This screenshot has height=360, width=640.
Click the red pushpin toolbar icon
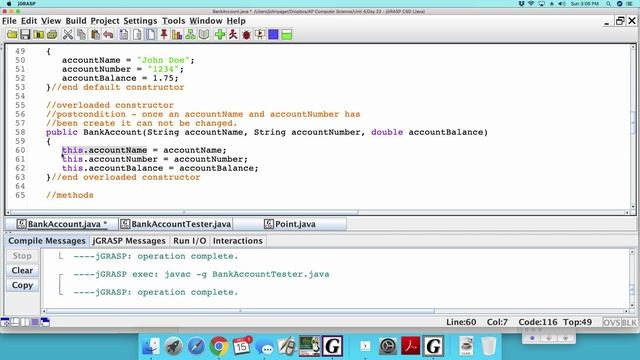[164, 35]
